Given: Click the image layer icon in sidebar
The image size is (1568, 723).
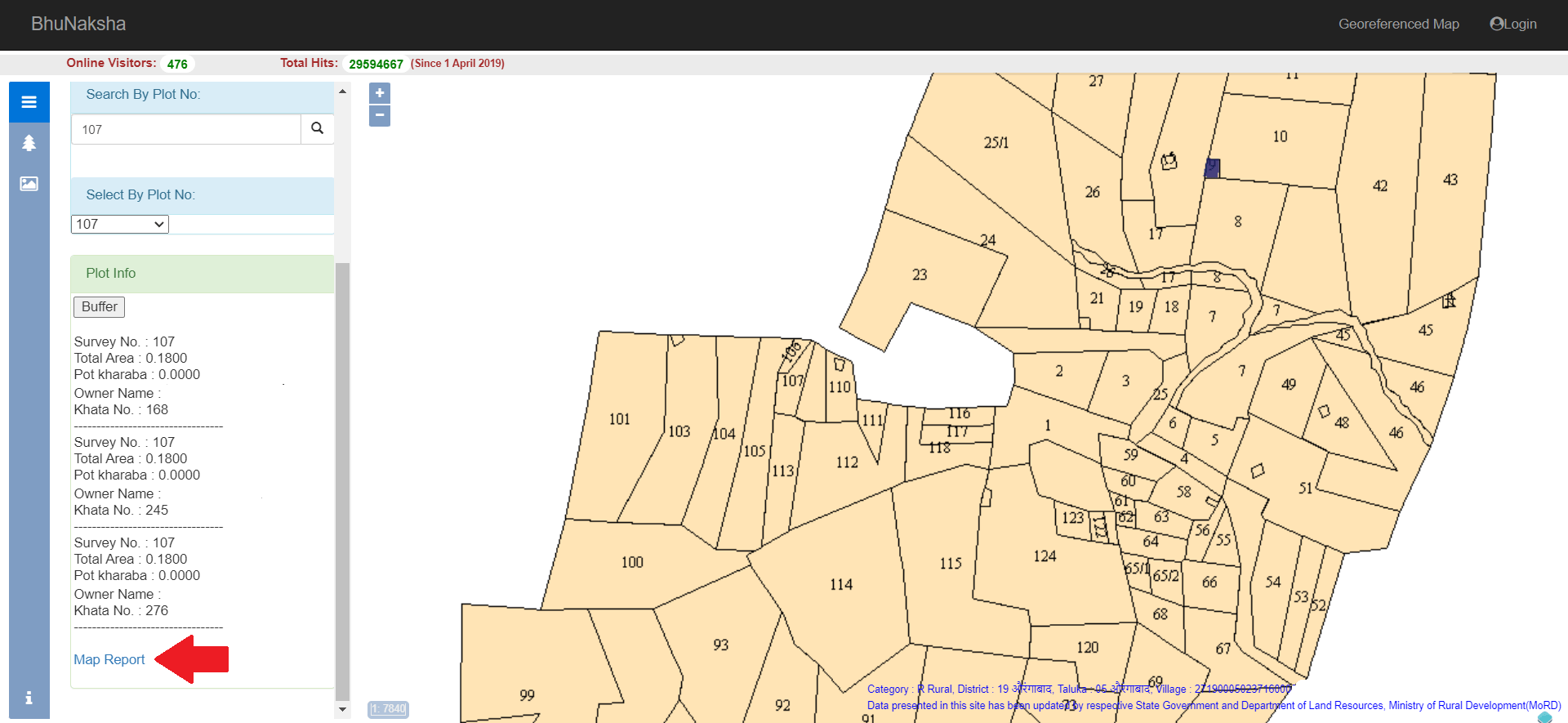Looking at the screenshot, I should [x=29, y=184].
